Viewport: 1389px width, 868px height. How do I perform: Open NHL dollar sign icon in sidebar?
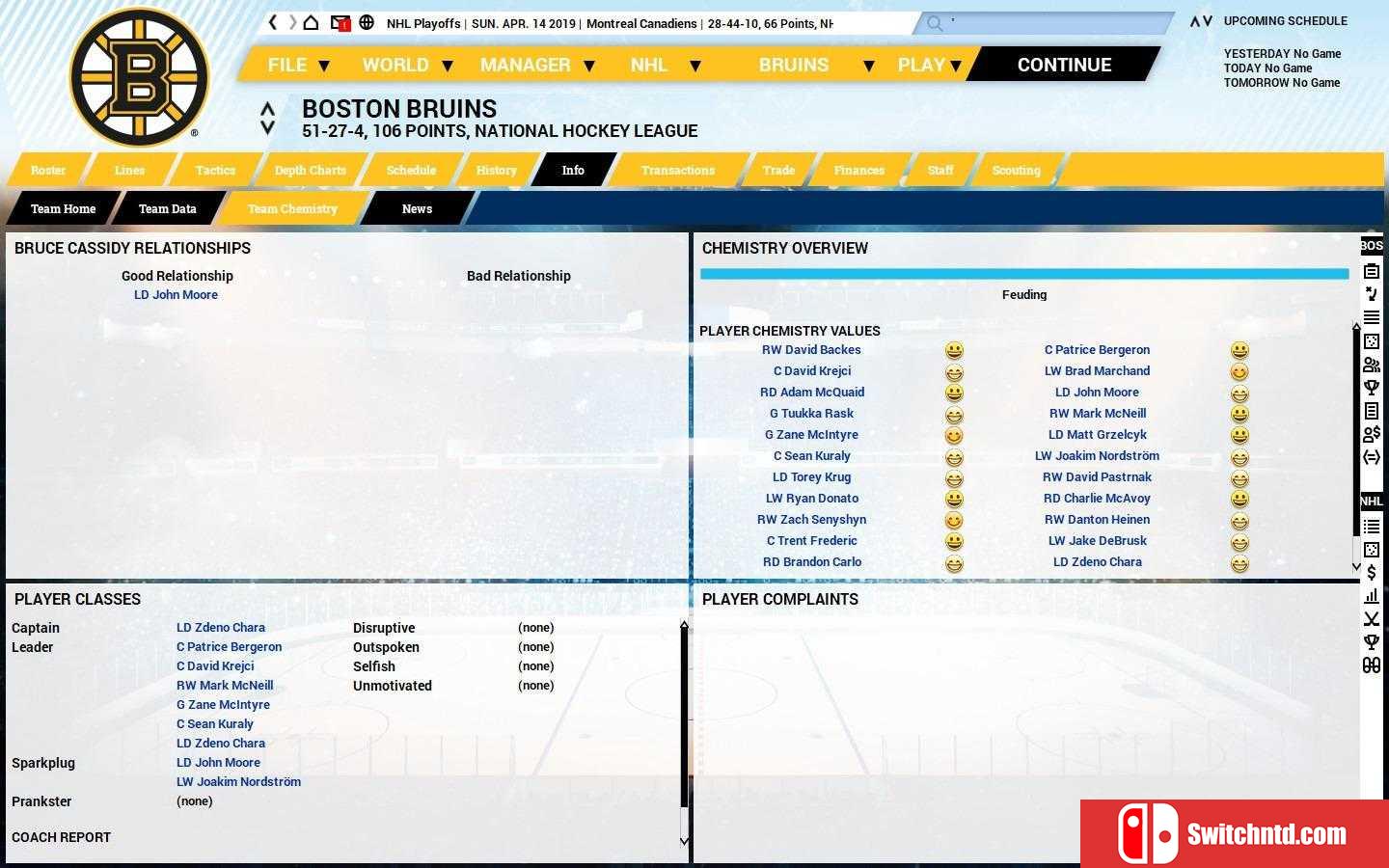1372,572
